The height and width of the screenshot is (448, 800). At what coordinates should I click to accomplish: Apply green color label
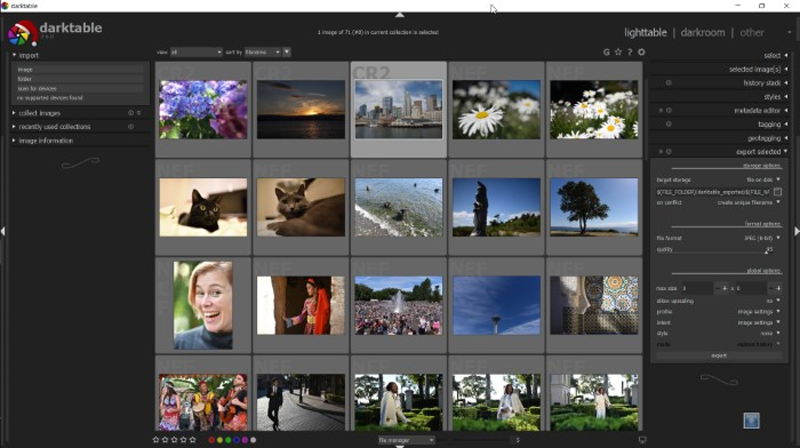tap(228, 440)
